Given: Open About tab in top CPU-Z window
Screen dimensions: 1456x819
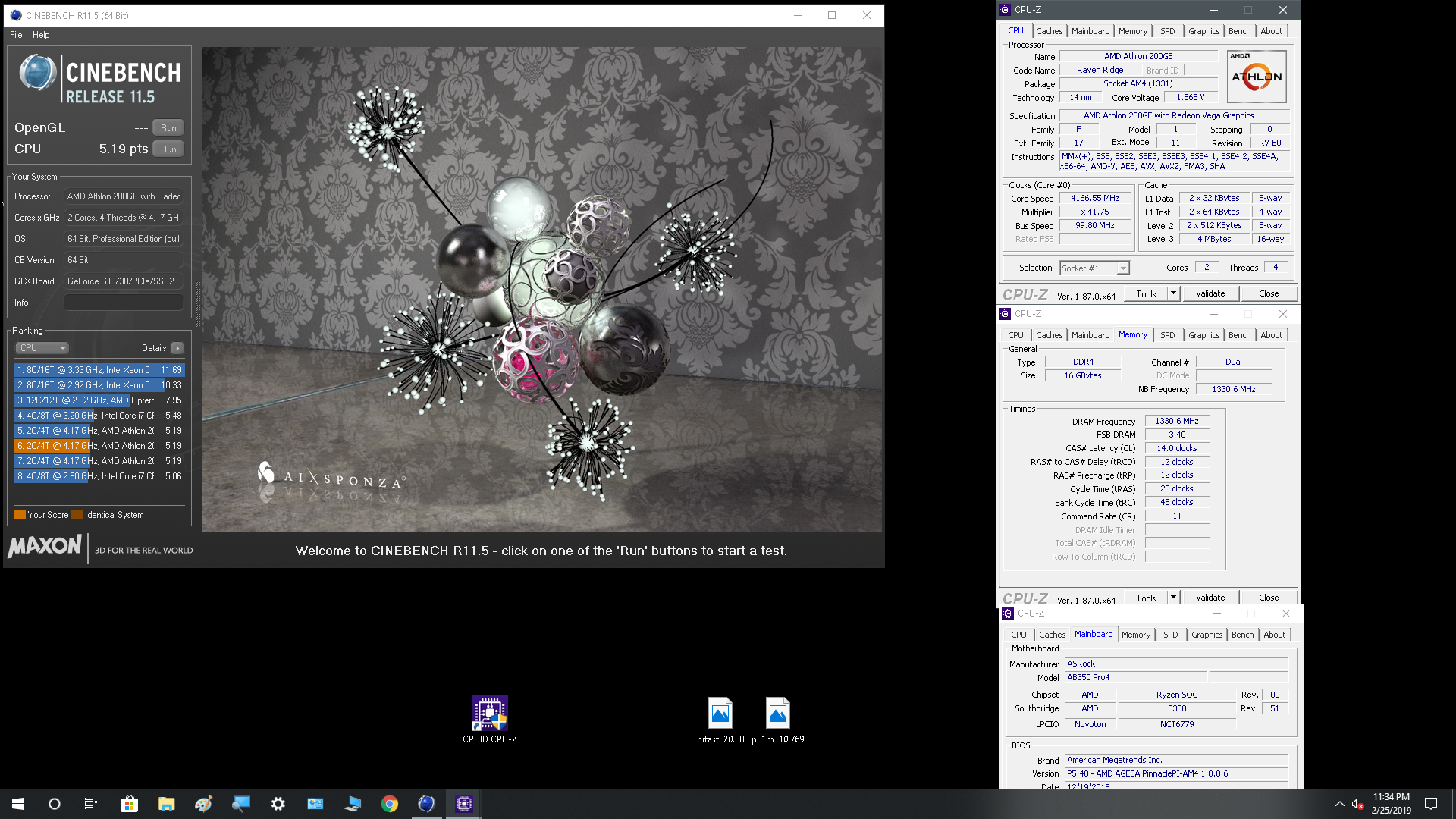Looking at the screenshot, I should pos(1272,31).
